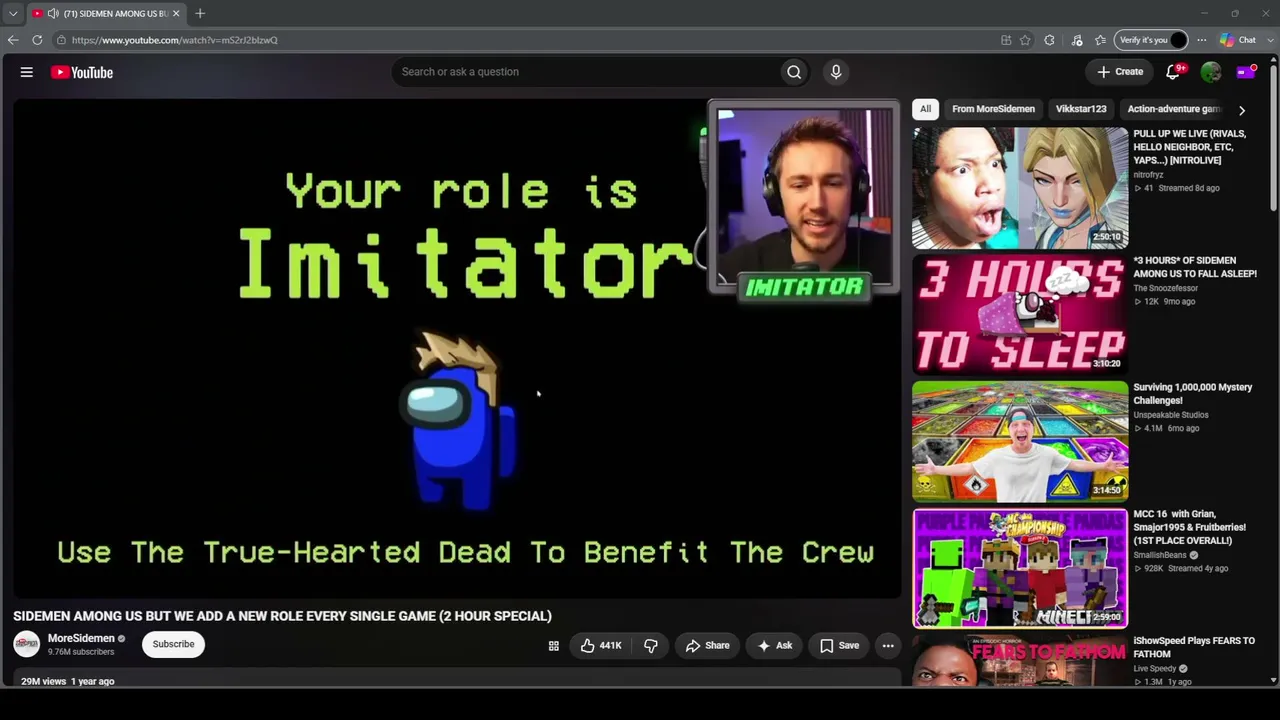Open the split screen icon in address bar

click(1006, 40)
